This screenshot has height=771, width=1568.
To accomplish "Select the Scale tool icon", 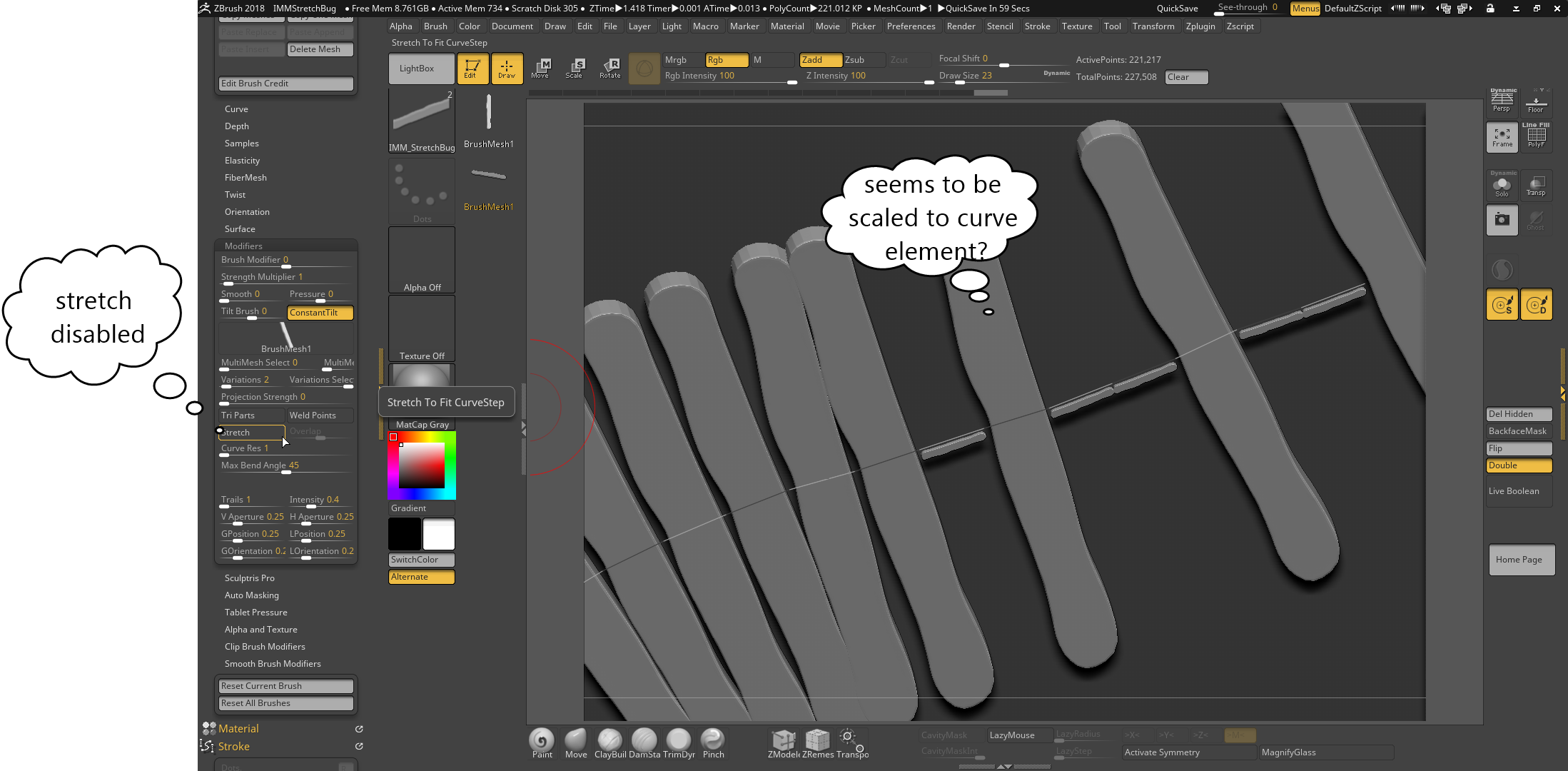I will point(575,69).
